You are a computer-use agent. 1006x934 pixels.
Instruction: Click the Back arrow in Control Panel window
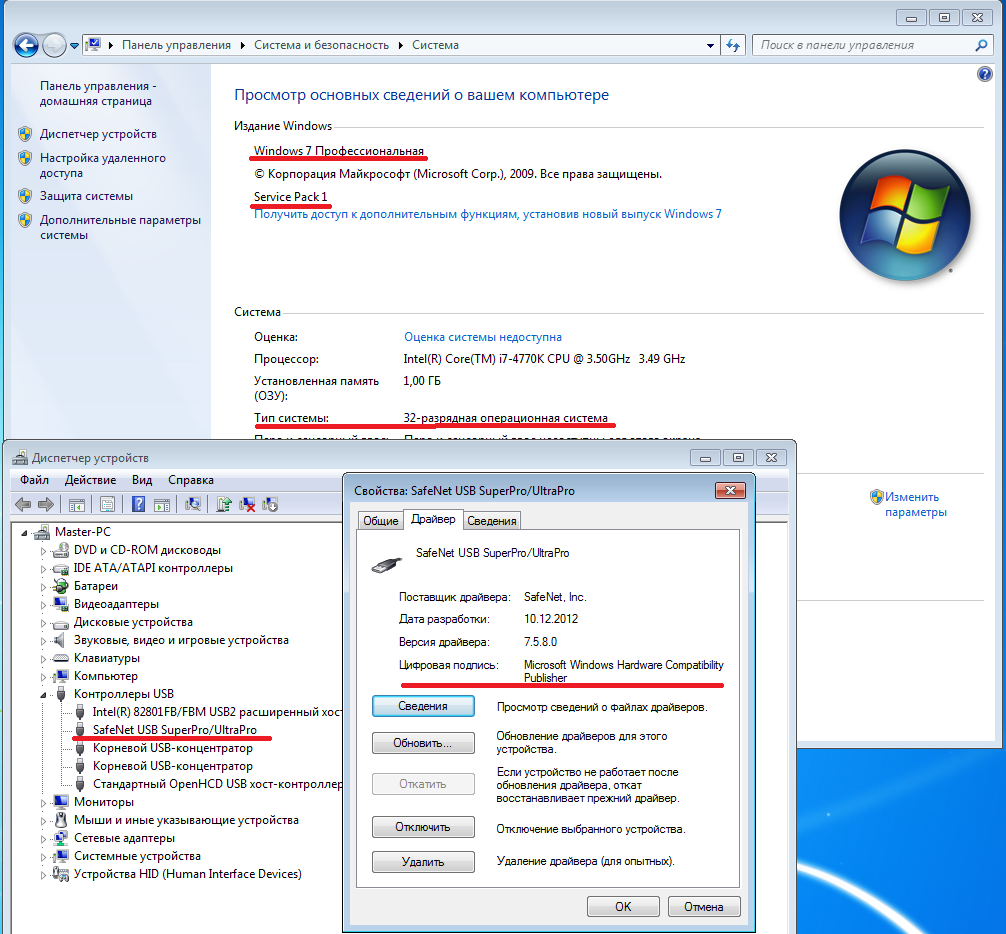pos(26,45)
